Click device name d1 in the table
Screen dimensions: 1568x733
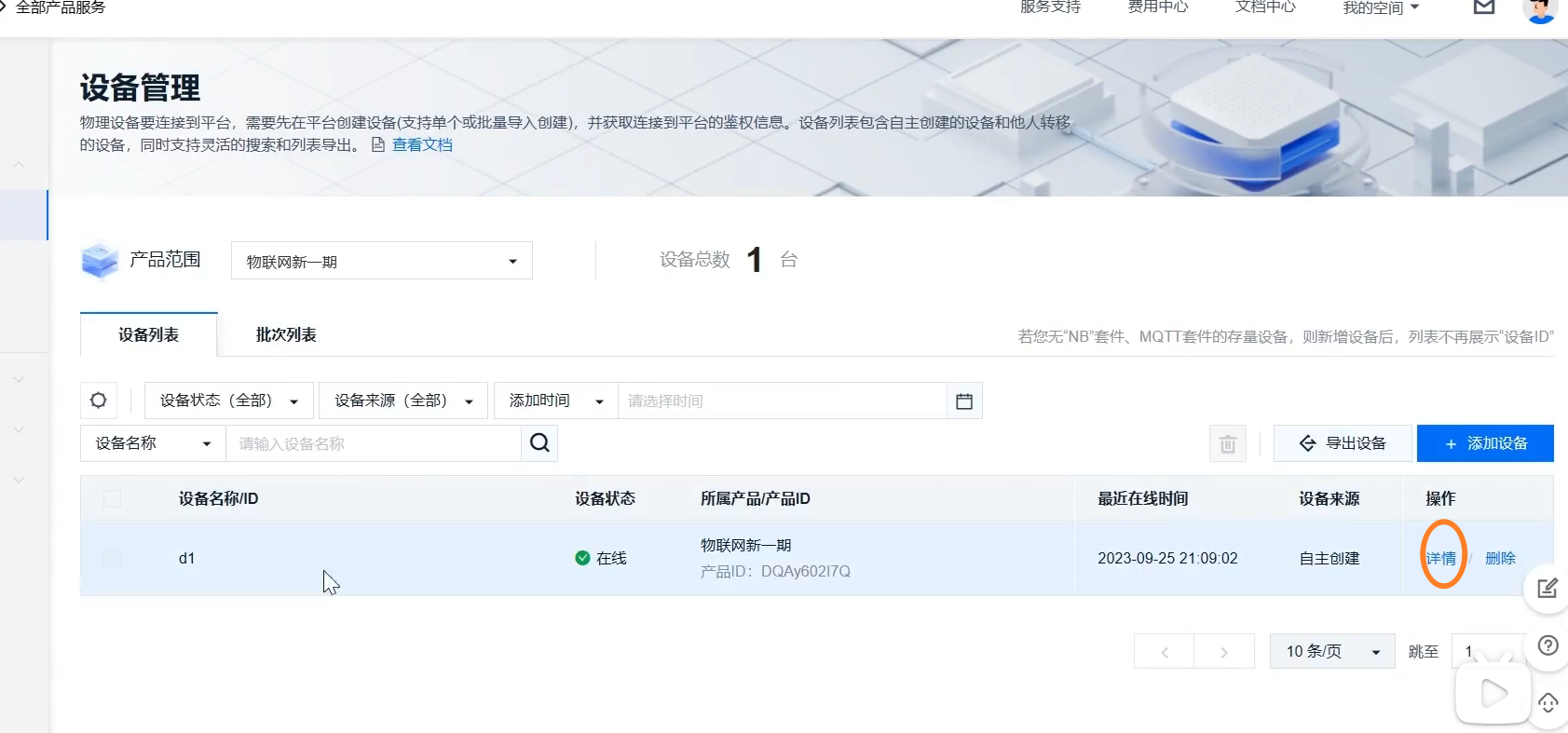tap(187, 558)
